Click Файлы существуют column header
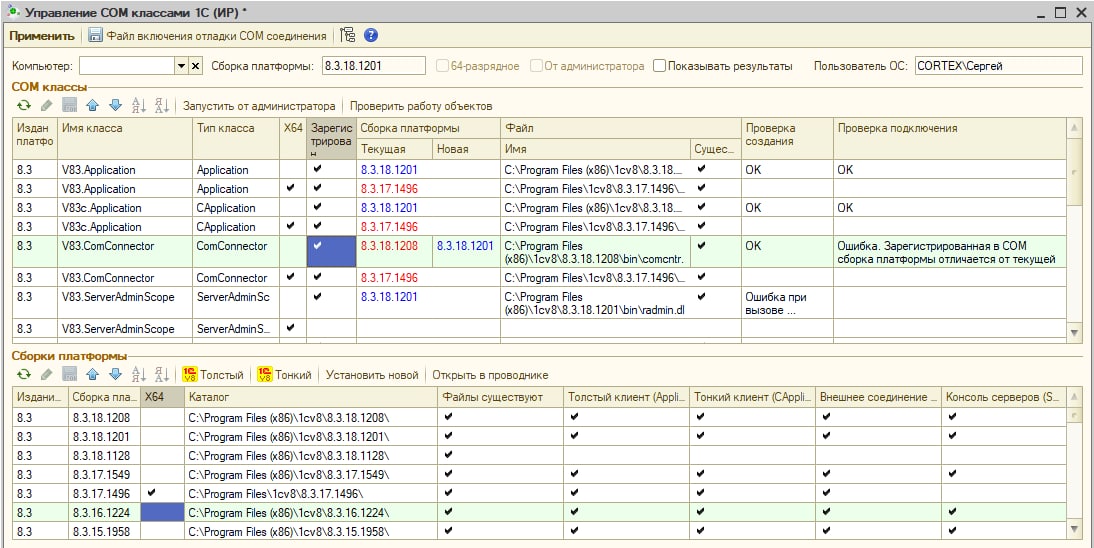This screenshot has height=548, width=1094. point(501,397)
